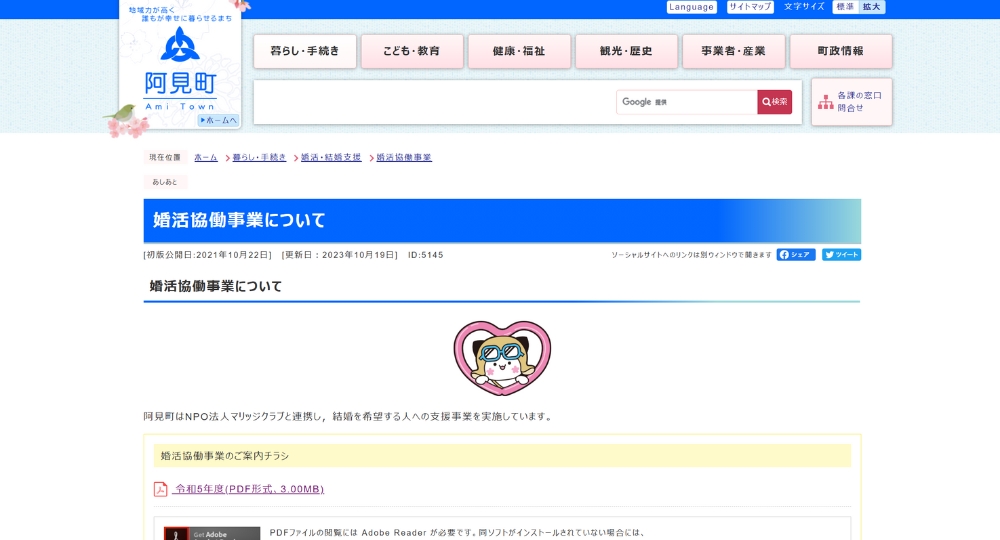Tweet the page with Twitter ツイート button
This screenshot has width=1000, height=540.
point(841,255)
